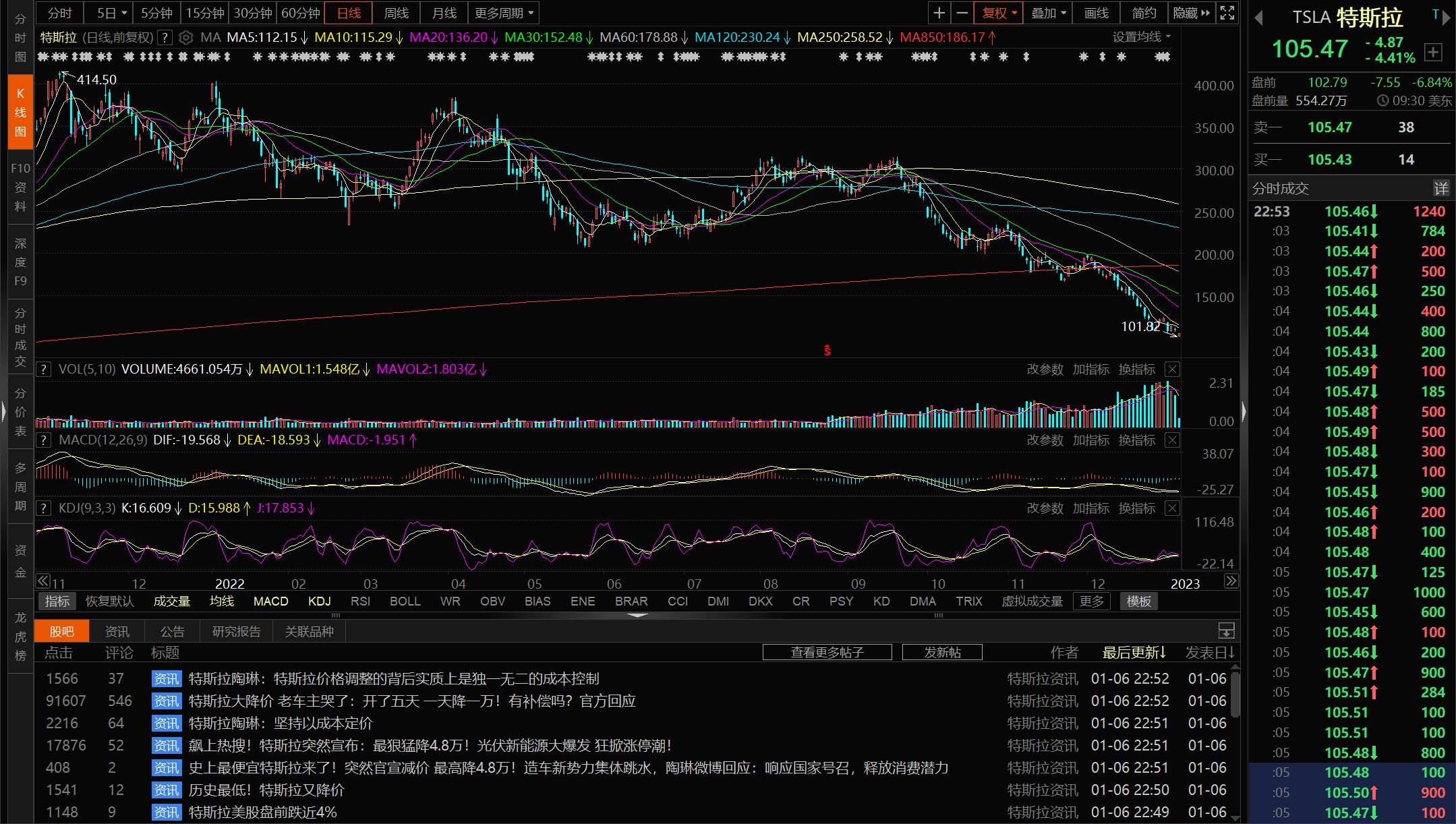The height and width of the screenshot is (824, 1456).
Task: Expand 更多周期 dropdown
Action: (x=504, y=13)
